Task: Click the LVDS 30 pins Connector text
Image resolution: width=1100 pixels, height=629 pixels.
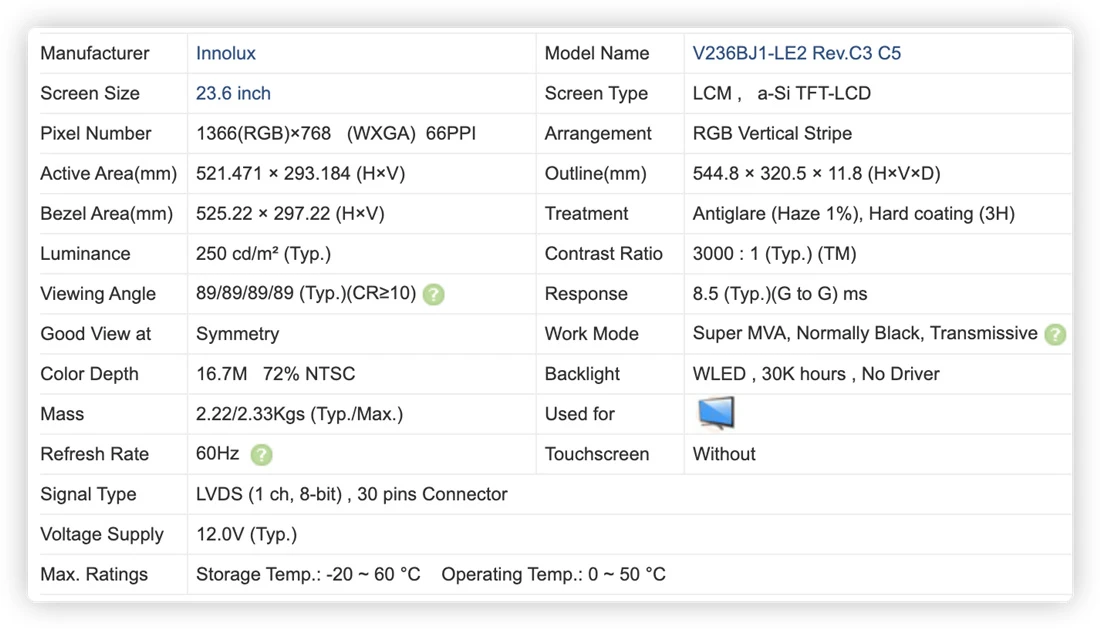Action: pos(351,494)
